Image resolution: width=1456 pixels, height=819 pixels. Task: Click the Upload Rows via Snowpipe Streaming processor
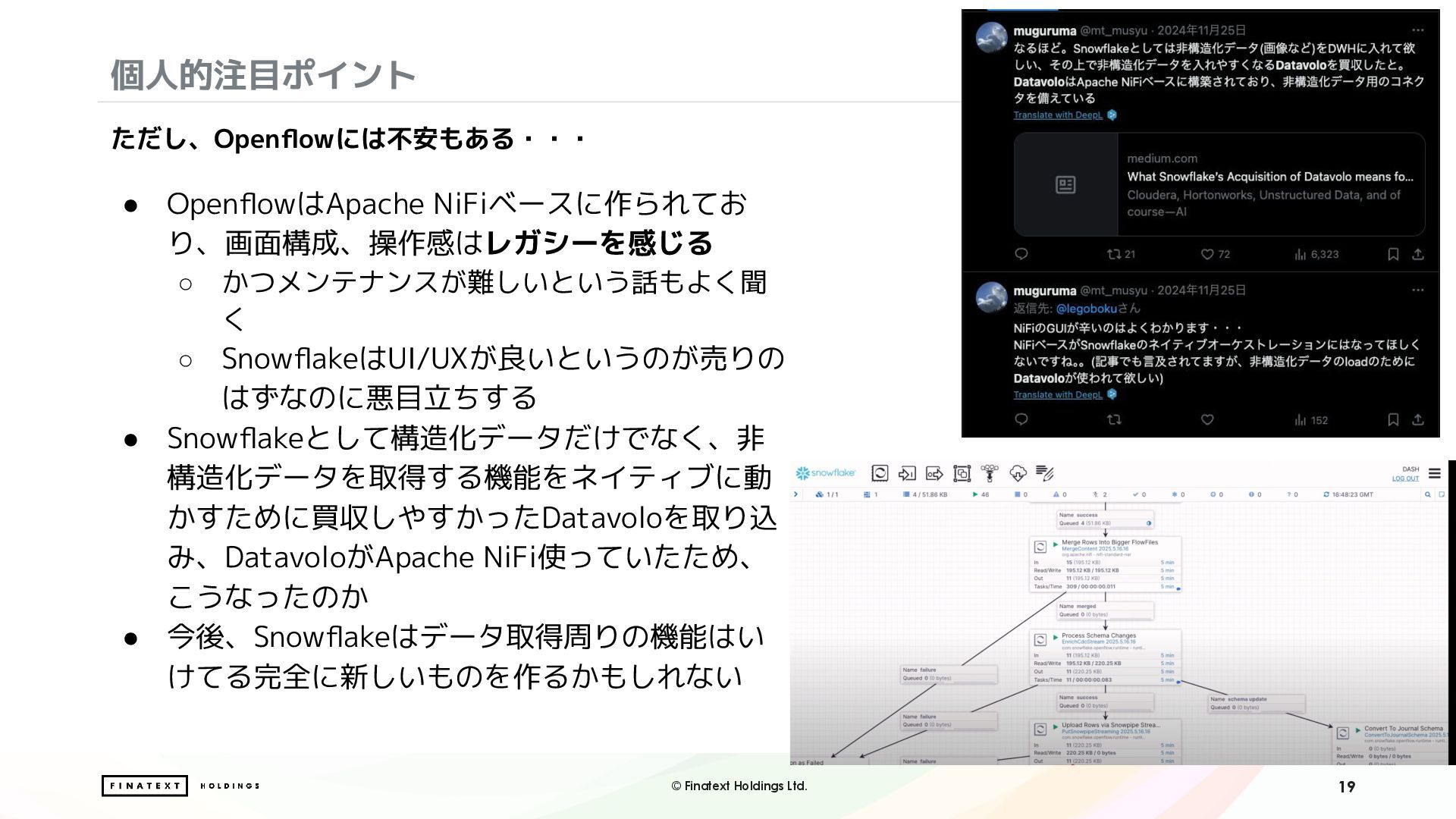pyautogui.click(x=1105, y=742)
